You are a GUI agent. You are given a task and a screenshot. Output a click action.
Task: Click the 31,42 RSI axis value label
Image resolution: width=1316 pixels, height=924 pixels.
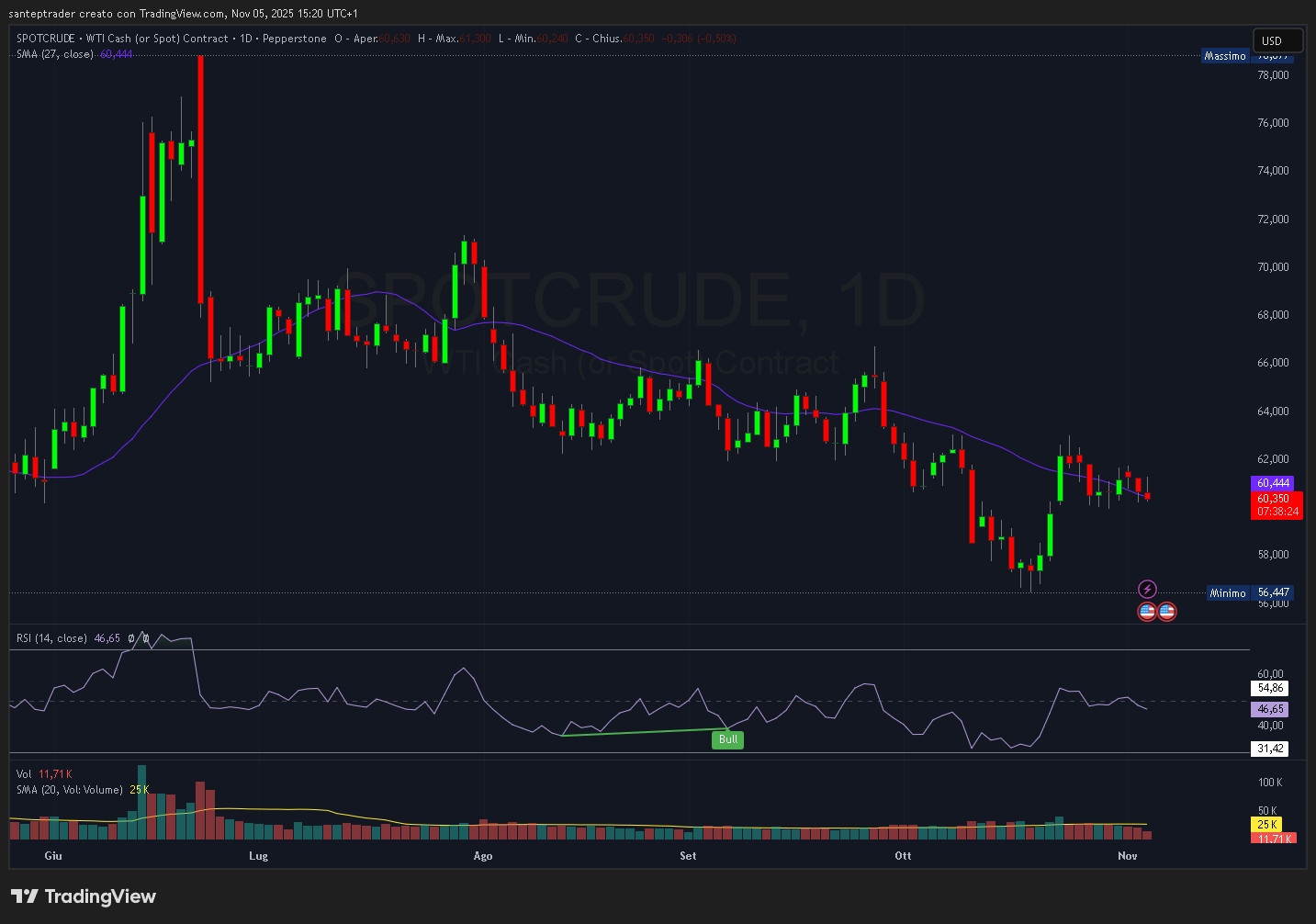coord(1270,749)
